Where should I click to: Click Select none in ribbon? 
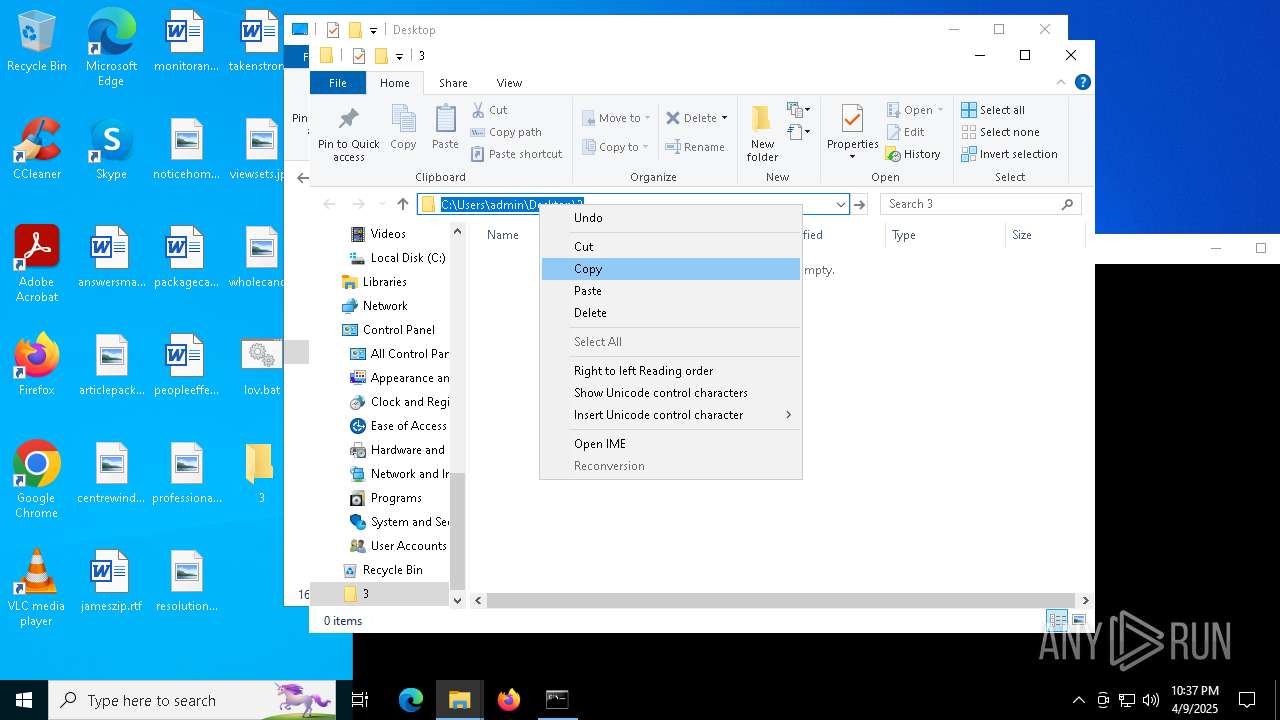pos(1000,132)
